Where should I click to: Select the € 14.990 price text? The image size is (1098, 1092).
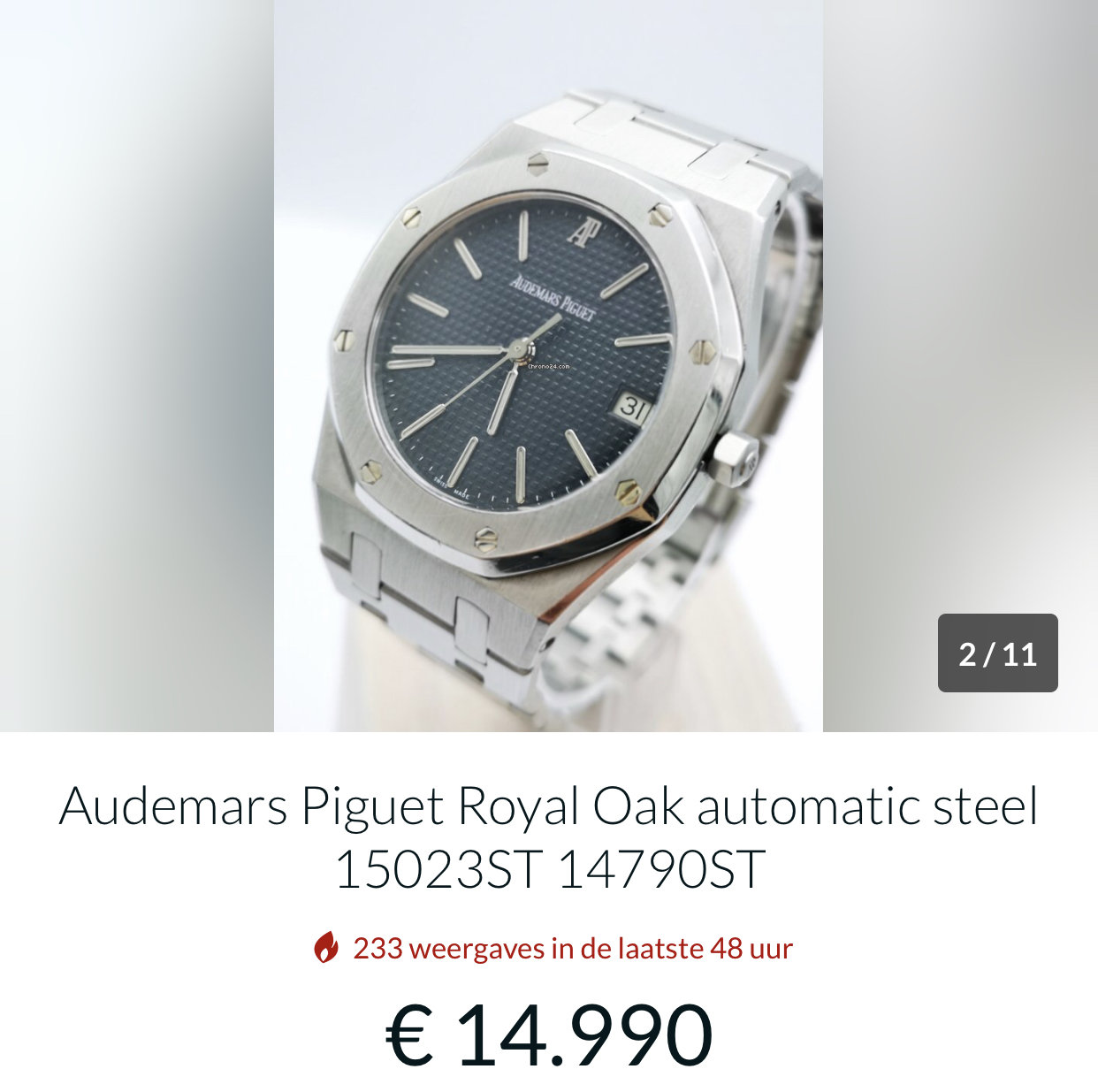(549, 1035)
